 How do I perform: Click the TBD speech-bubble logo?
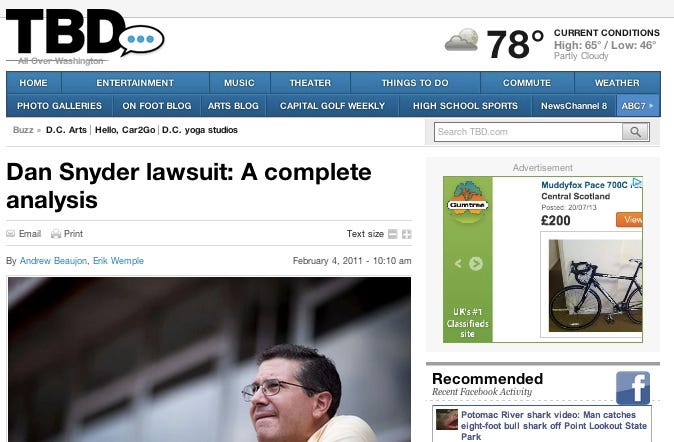pos(85,37)
